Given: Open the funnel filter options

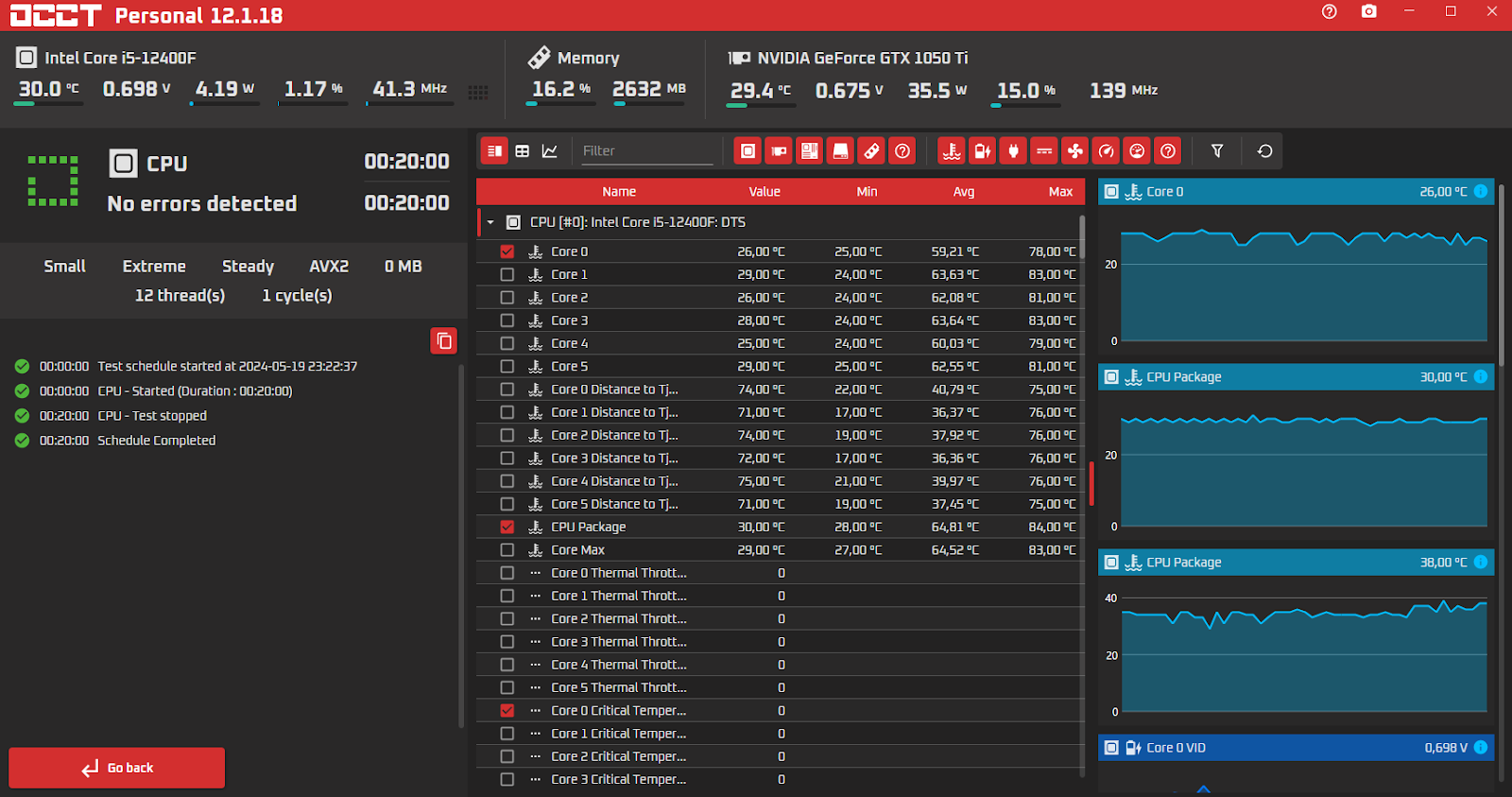Looking at the screenshot, I should pos(1217,151).
